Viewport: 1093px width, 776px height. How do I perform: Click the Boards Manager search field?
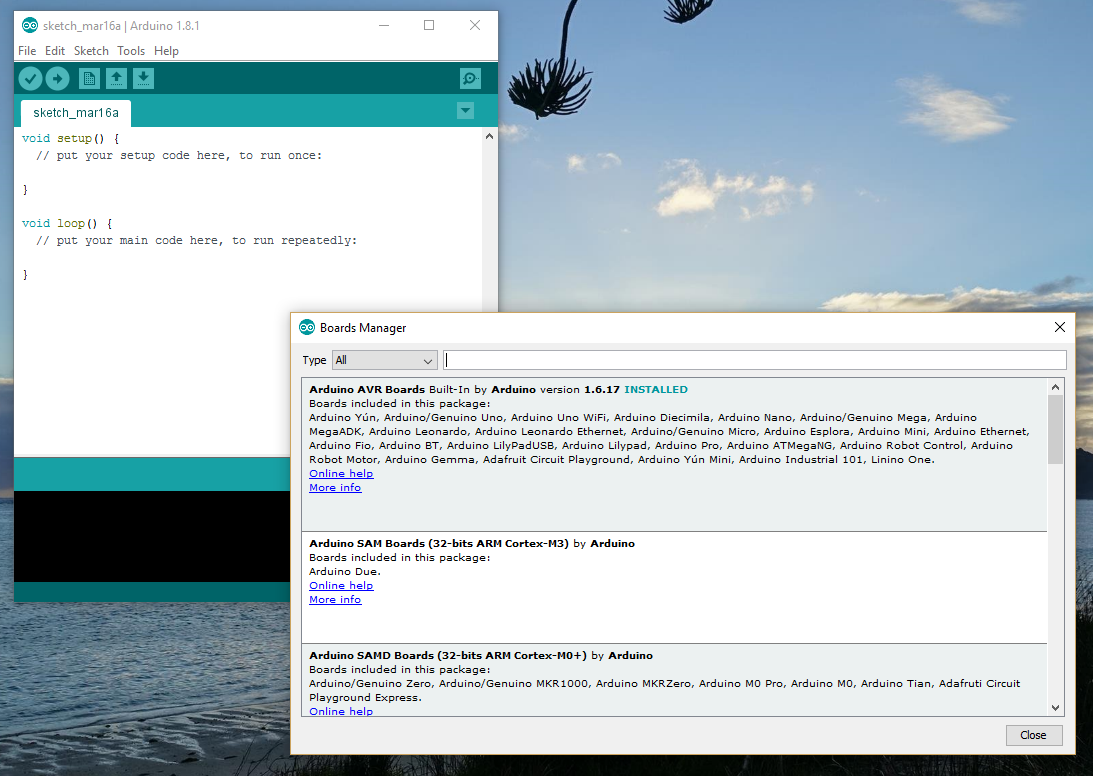pos(755,360)
